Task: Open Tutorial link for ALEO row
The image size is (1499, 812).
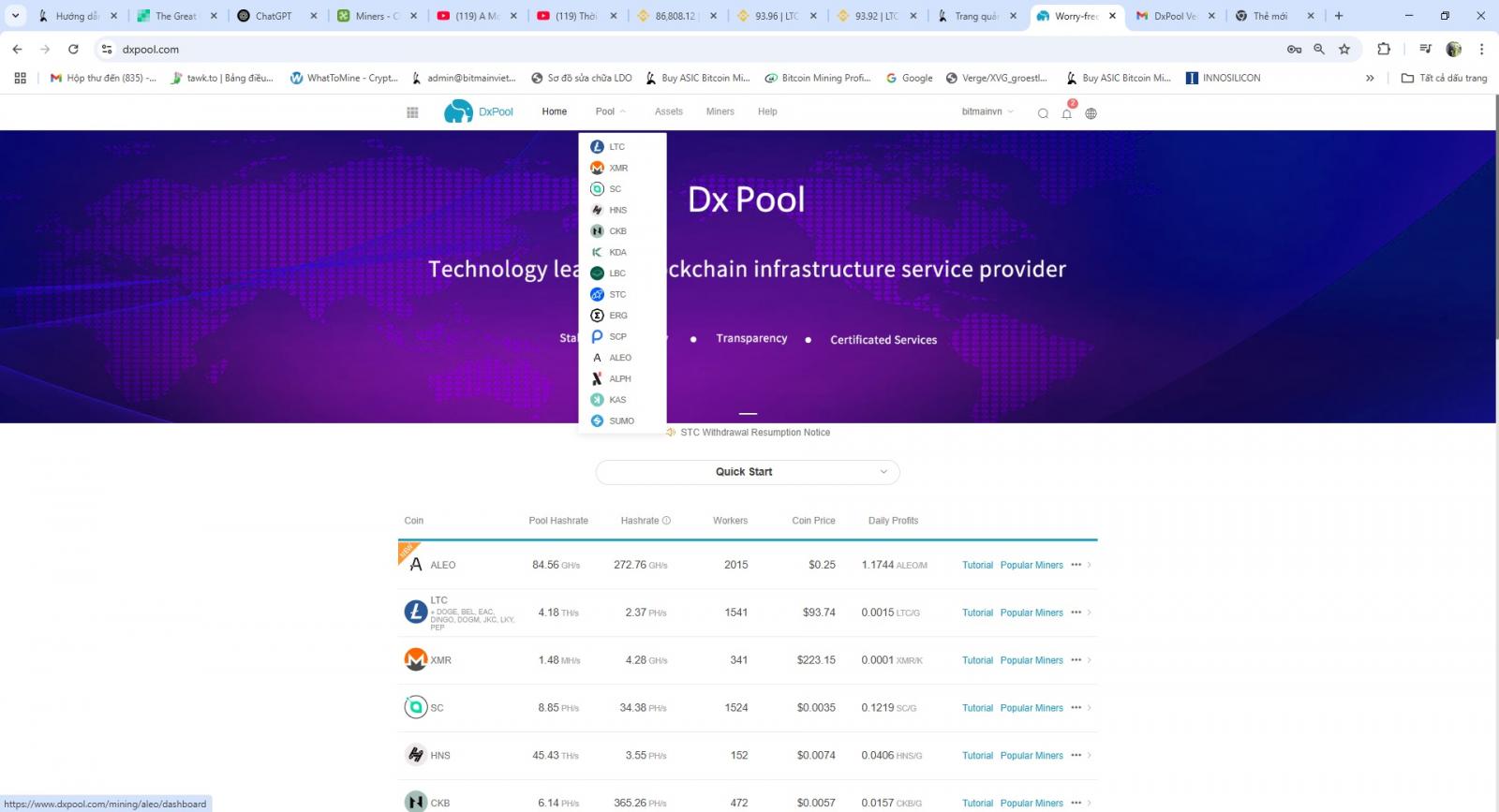Action: point(977,565)
